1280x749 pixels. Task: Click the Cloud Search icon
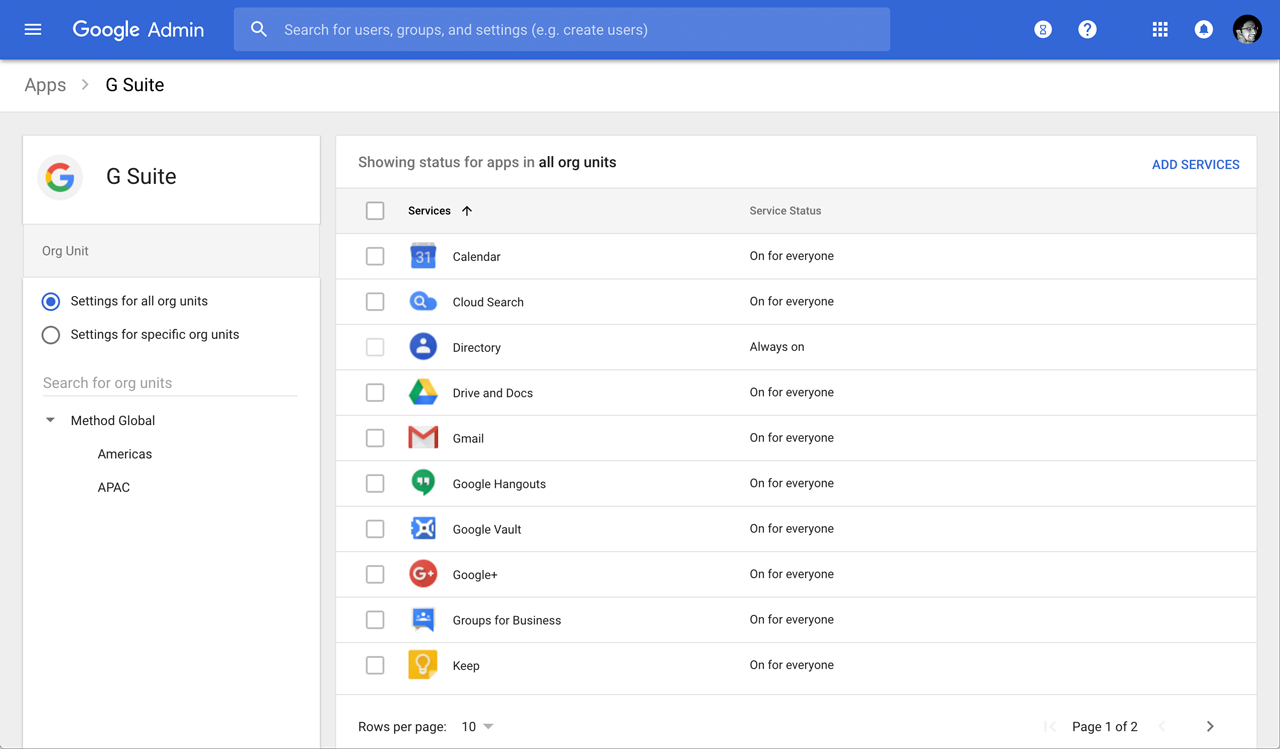pos(422,301)
